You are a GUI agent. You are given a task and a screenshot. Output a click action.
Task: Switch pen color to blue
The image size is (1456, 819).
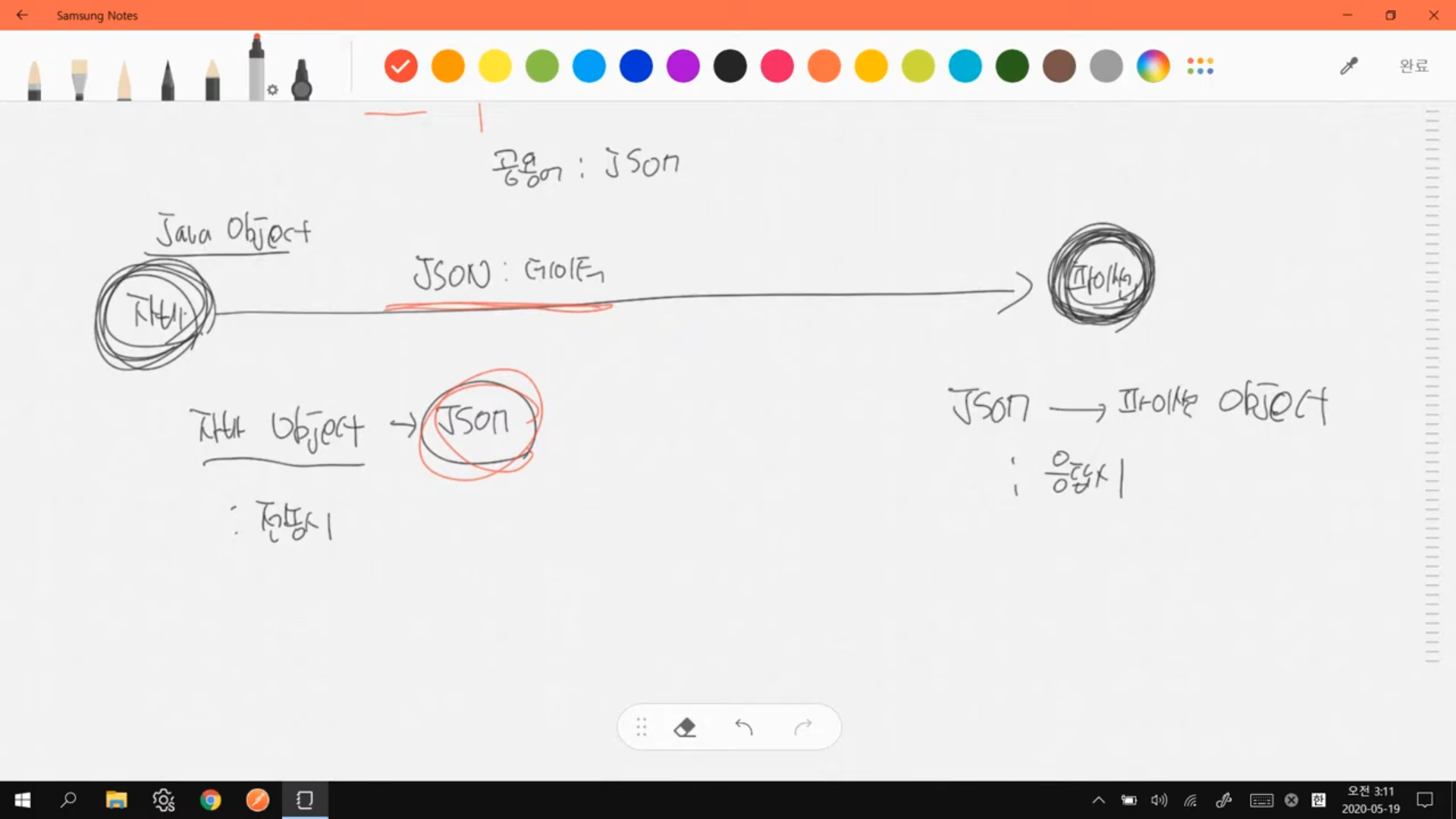tap(635, 67)
